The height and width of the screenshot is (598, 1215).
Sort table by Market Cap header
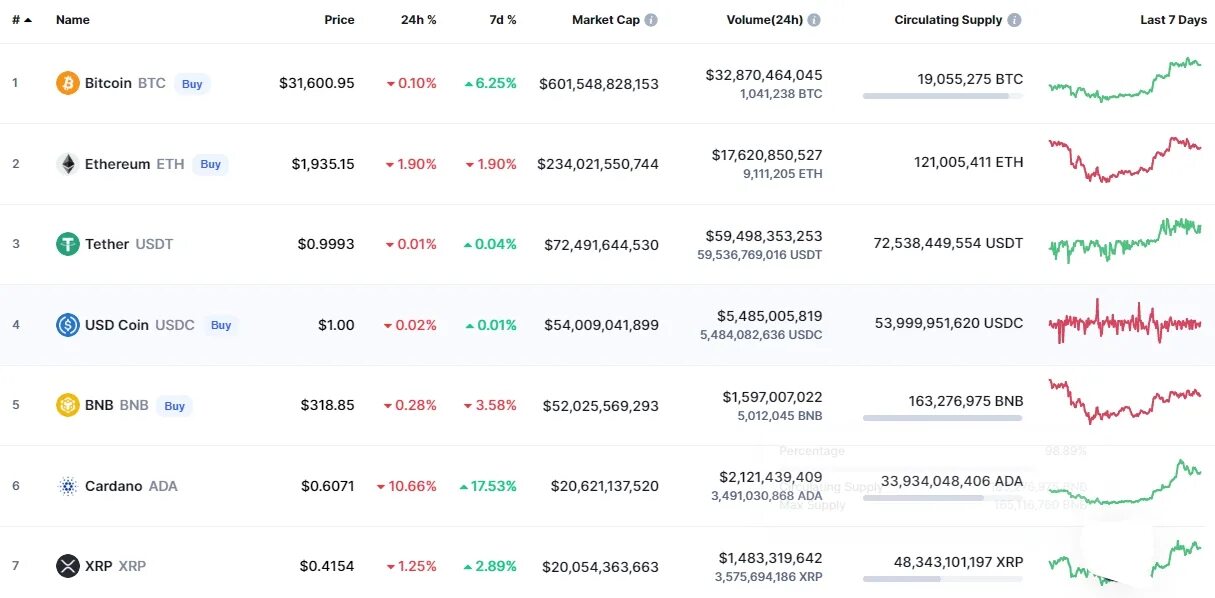(x=606, y=20)
